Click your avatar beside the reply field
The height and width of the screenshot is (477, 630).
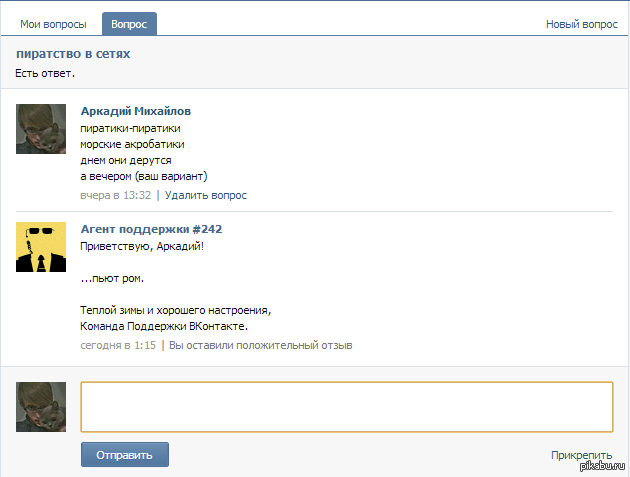[41, 406]
